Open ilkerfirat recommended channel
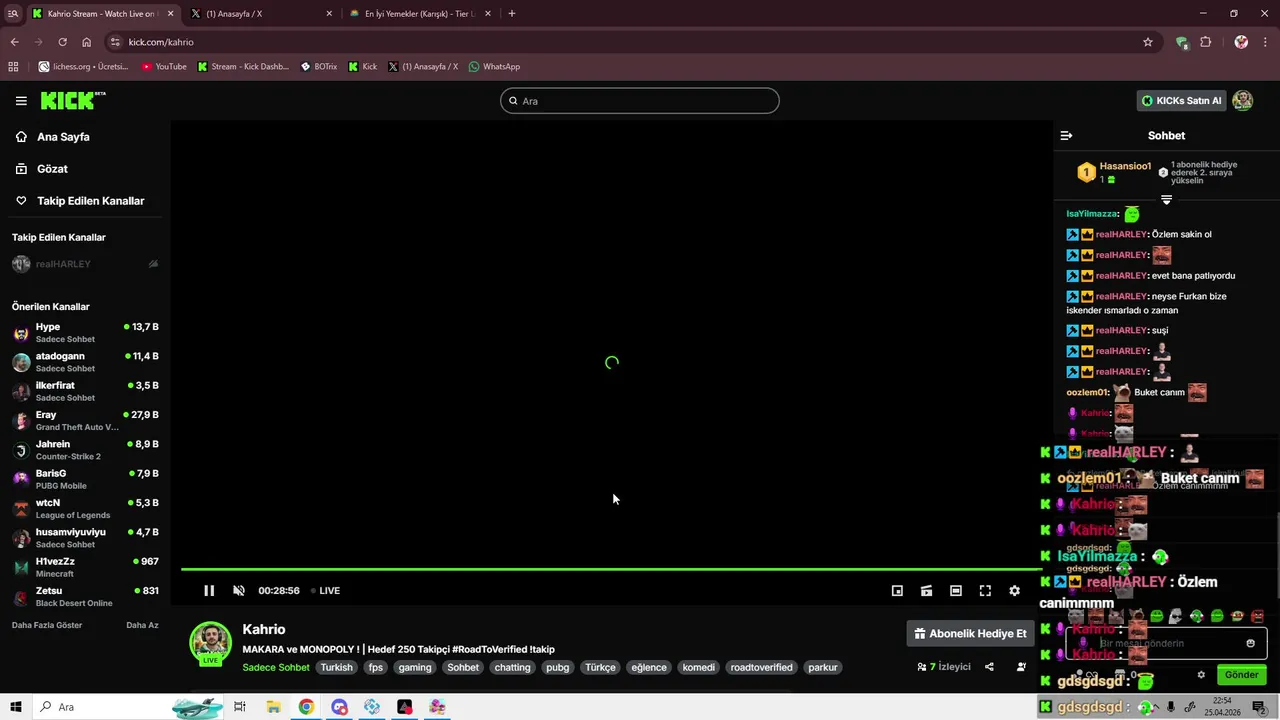This screenshot has width=1280, height=720. pyautogui.click(x=85, y=391)
